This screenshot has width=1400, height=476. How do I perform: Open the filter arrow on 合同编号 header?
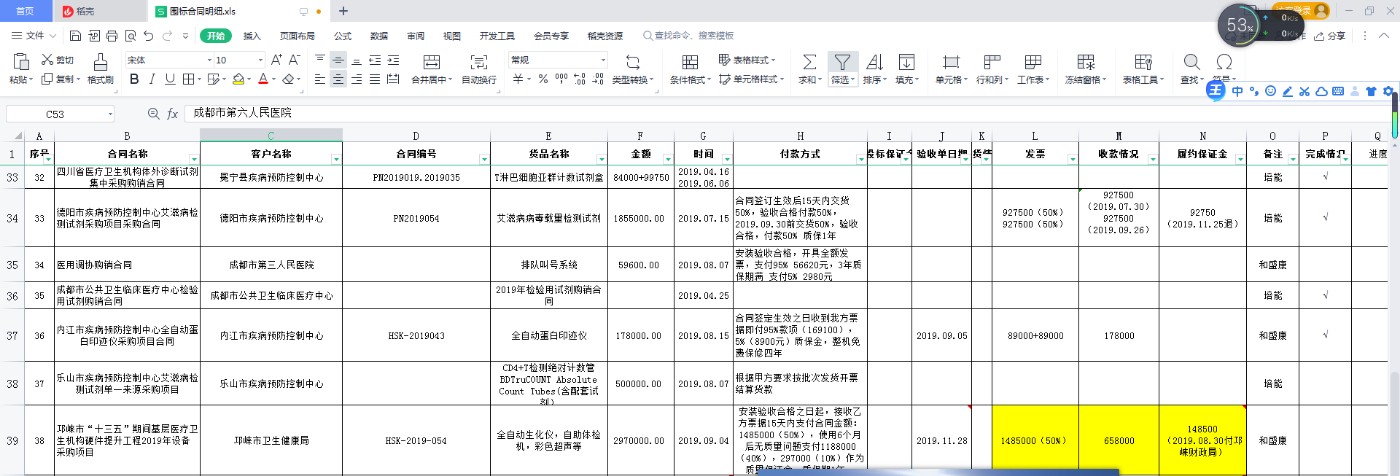(x=484, y=158)
